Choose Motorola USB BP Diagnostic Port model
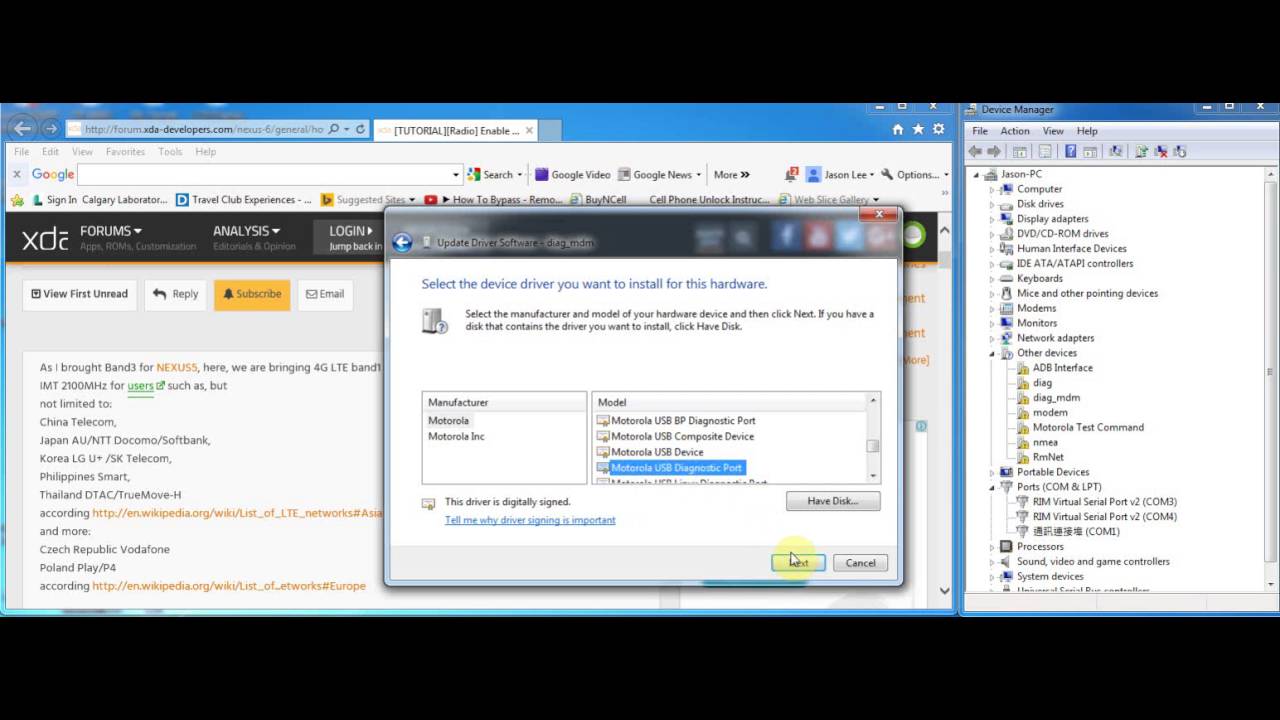1280x720 pixels. 676,421
